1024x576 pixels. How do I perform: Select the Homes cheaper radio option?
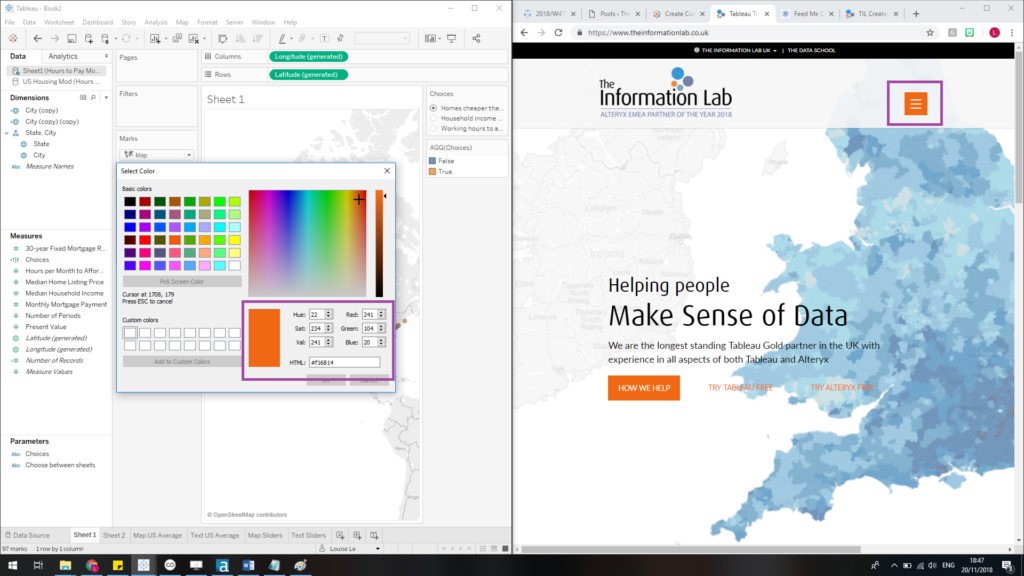[433, 108]
